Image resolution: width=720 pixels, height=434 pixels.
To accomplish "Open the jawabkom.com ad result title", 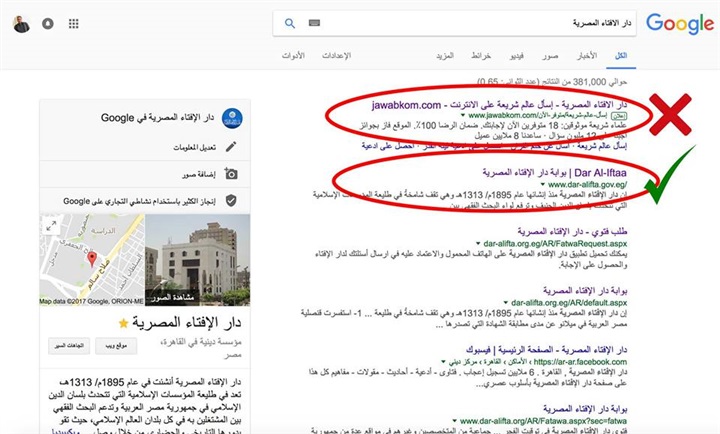I will pos(500,105).
